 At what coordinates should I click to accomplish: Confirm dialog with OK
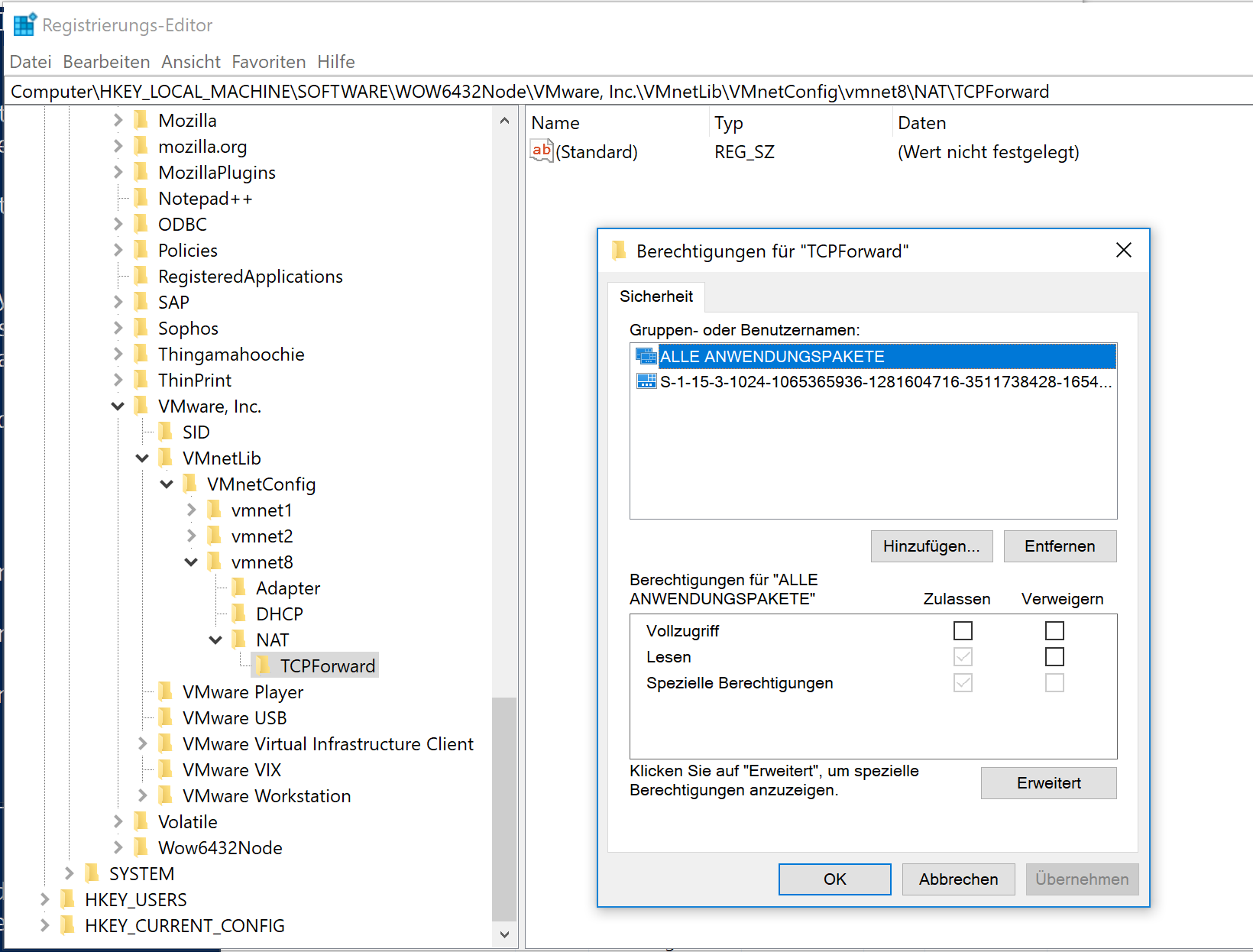coord(834,879)
